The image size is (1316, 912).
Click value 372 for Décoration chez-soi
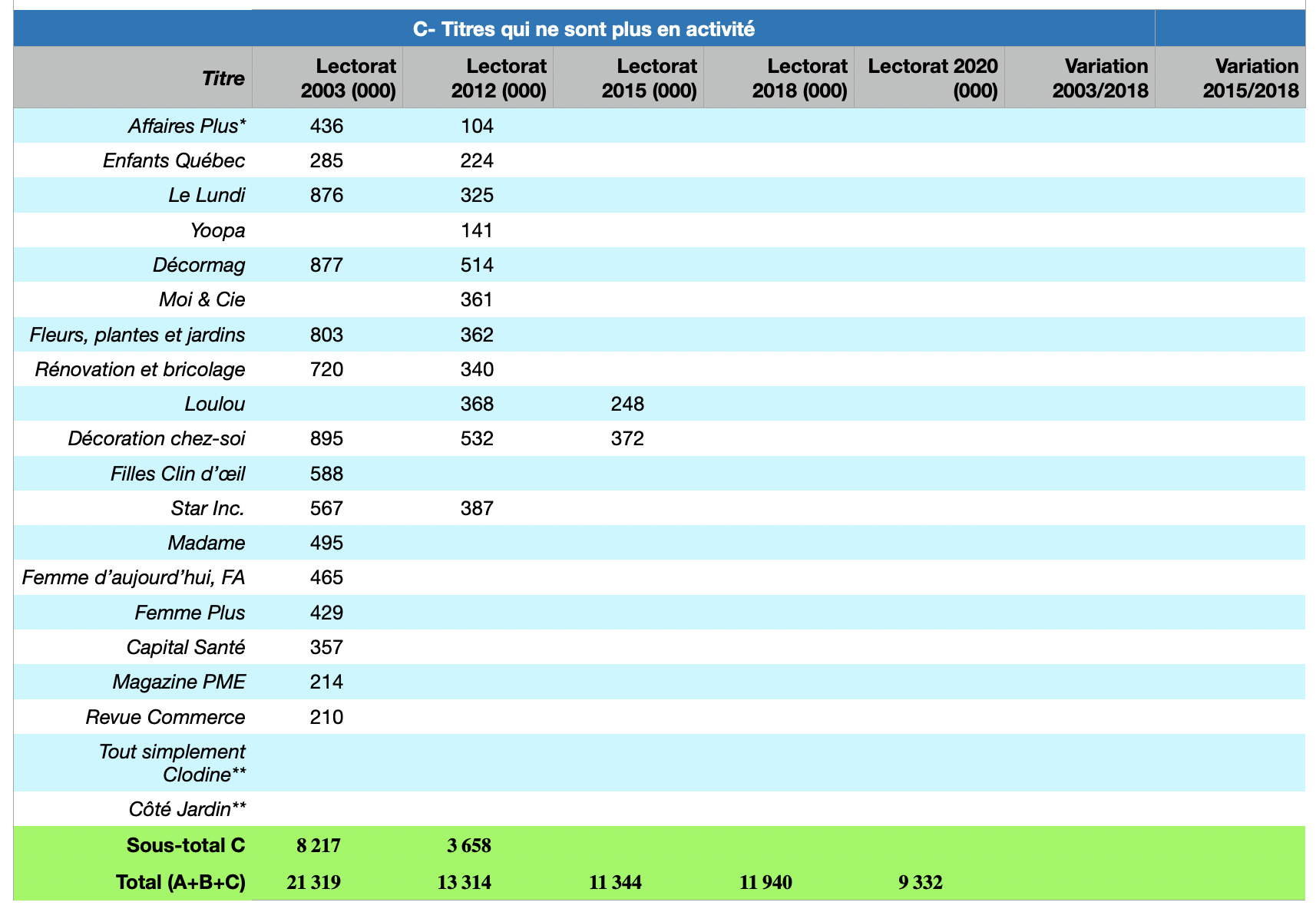628,438
